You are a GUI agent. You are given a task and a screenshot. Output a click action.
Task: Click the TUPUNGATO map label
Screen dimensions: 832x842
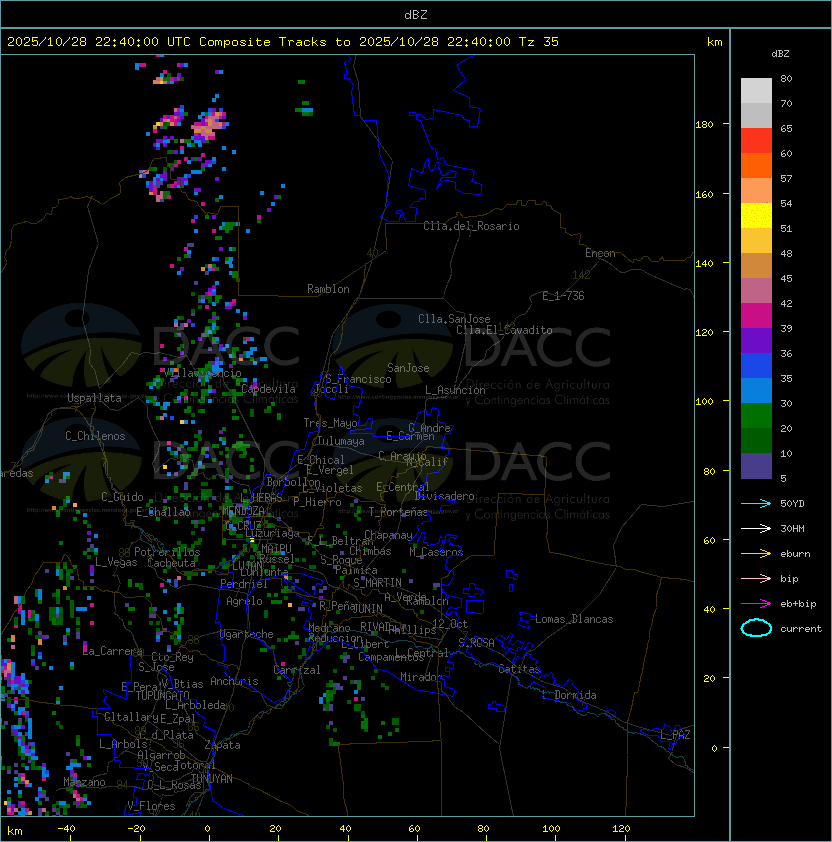point(163,695)
